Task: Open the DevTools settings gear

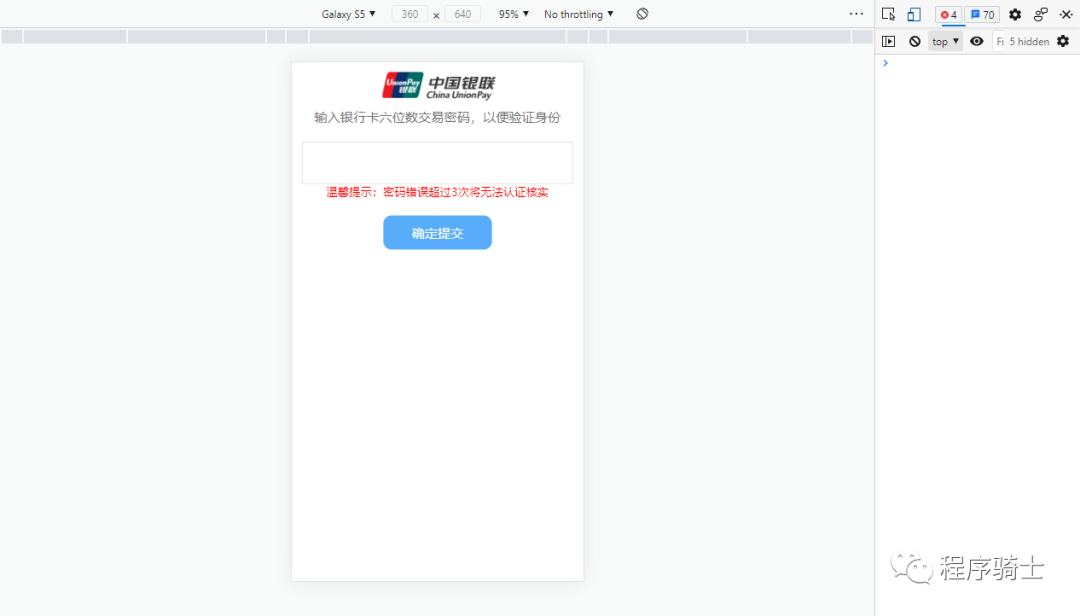Action: 1013,14
